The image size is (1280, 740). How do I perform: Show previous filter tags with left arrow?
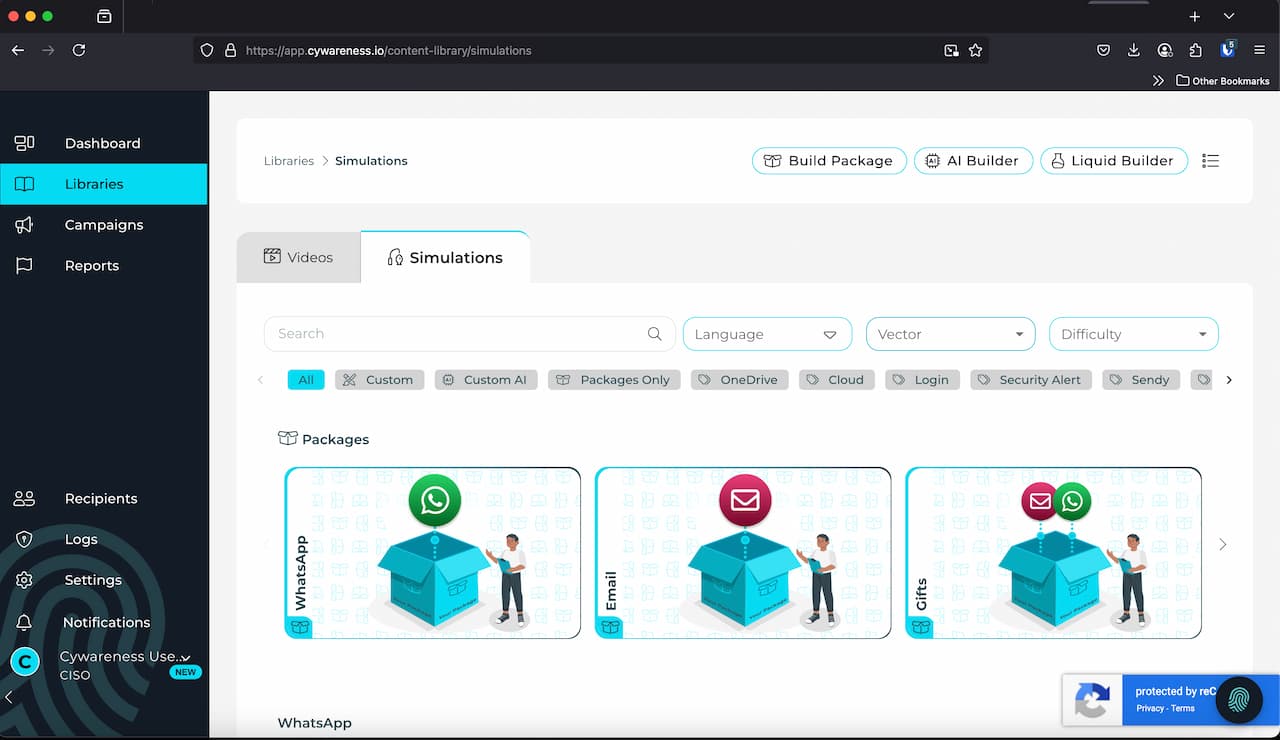pyautogui.click(x=261, y=380)
